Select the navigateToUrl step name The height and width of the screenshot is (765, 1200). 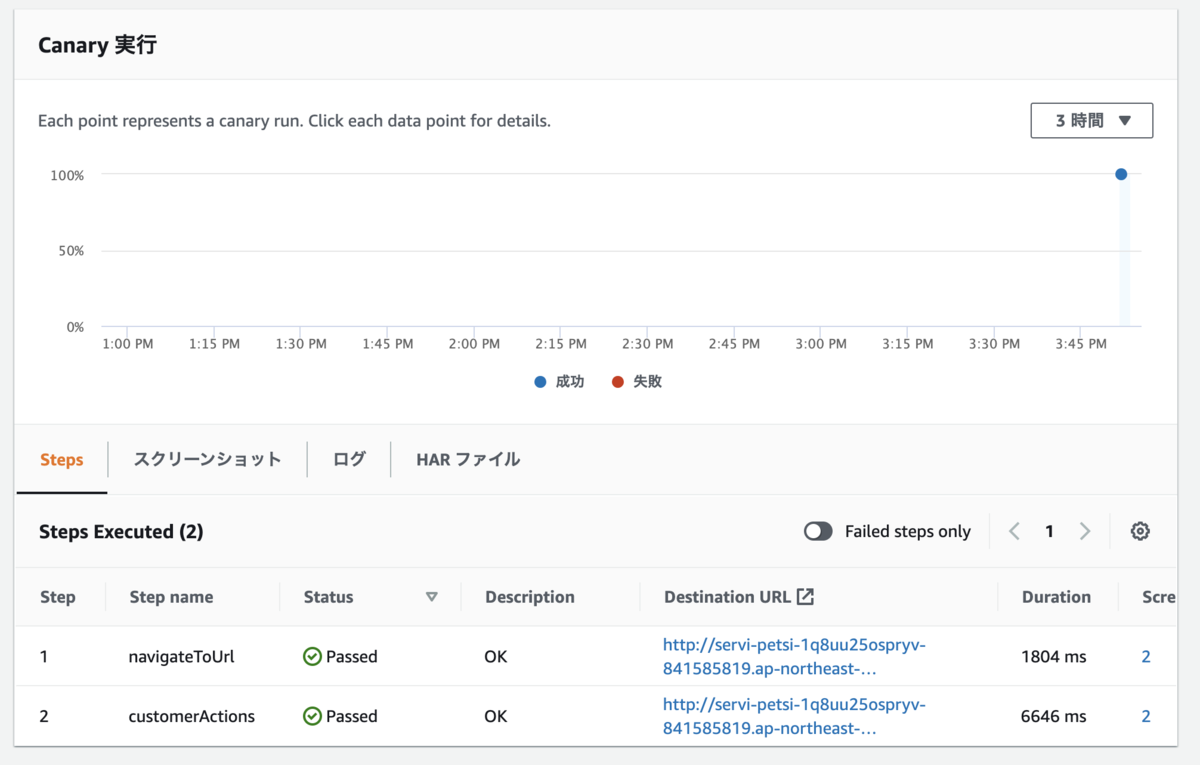[x=182, y=657]
